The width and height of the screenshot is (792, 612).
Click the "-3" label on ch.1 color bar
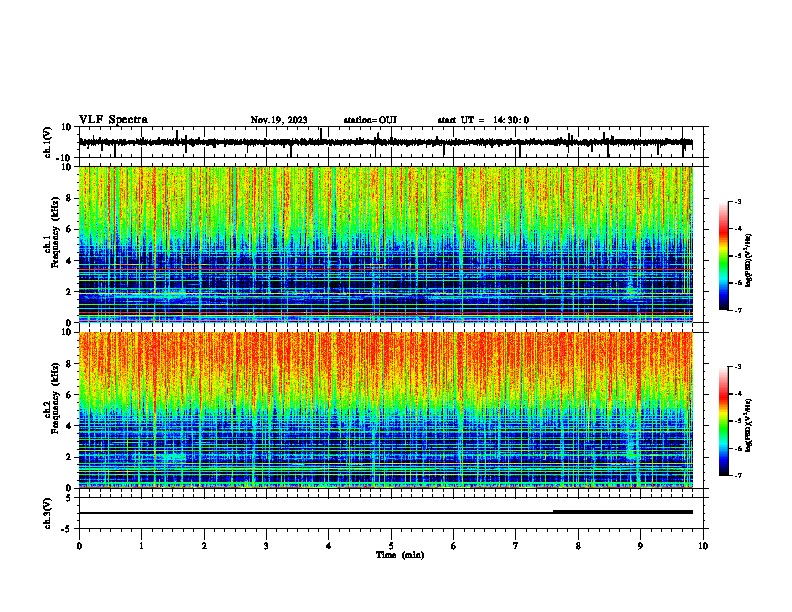(x=738, y=201)
